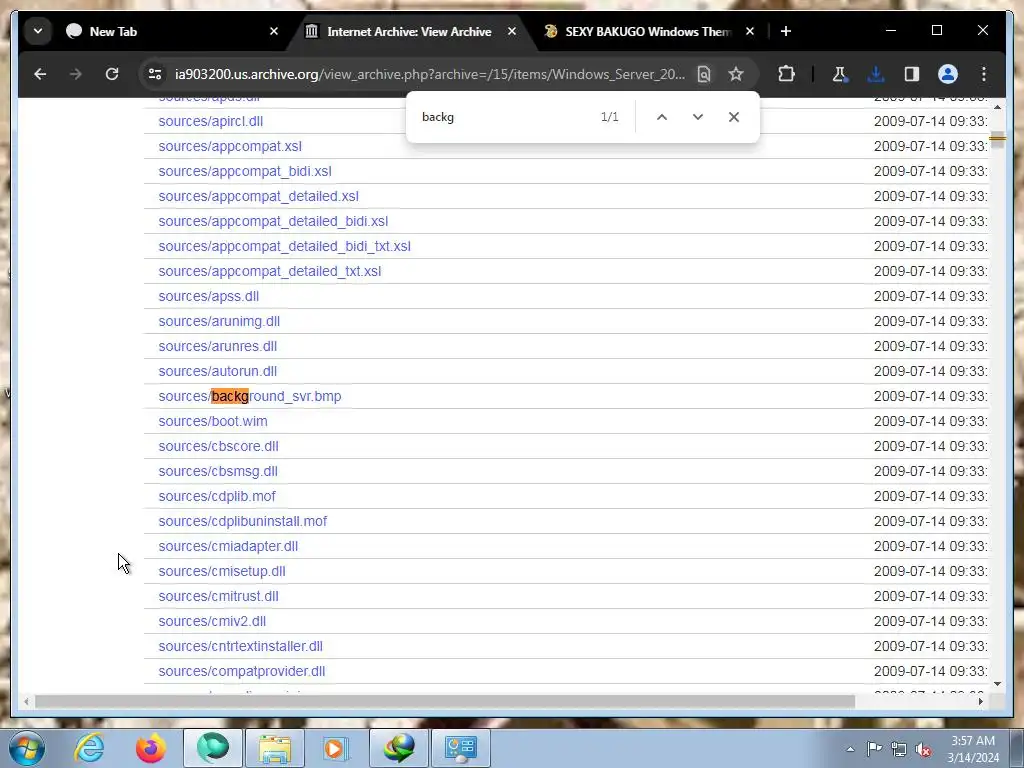Image resolution: width=1024 pixels, height=768 pixels.
Task: Open sources/boot.wim link
Action: 213,421
